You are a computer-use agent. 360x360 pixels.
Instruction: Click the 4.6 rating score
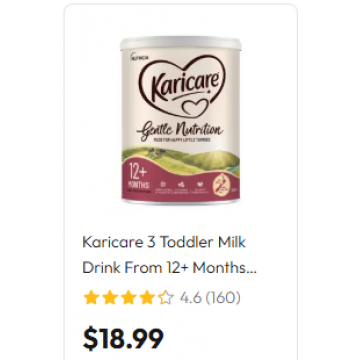[191, 298]
